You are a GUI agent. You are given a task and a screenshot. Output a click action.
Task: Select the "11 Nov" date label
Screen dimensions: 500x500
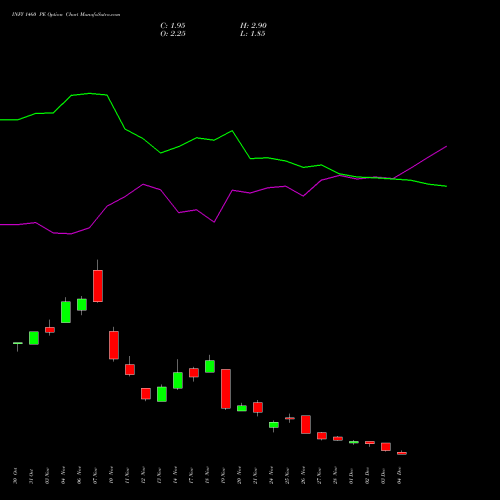point(127,476)
